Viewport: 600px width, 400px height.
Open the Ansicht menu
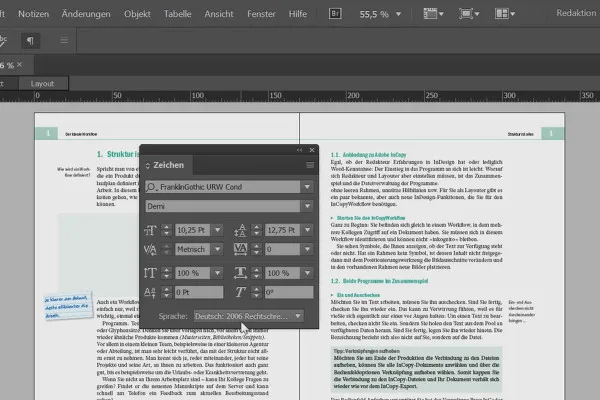coord(218,14)
